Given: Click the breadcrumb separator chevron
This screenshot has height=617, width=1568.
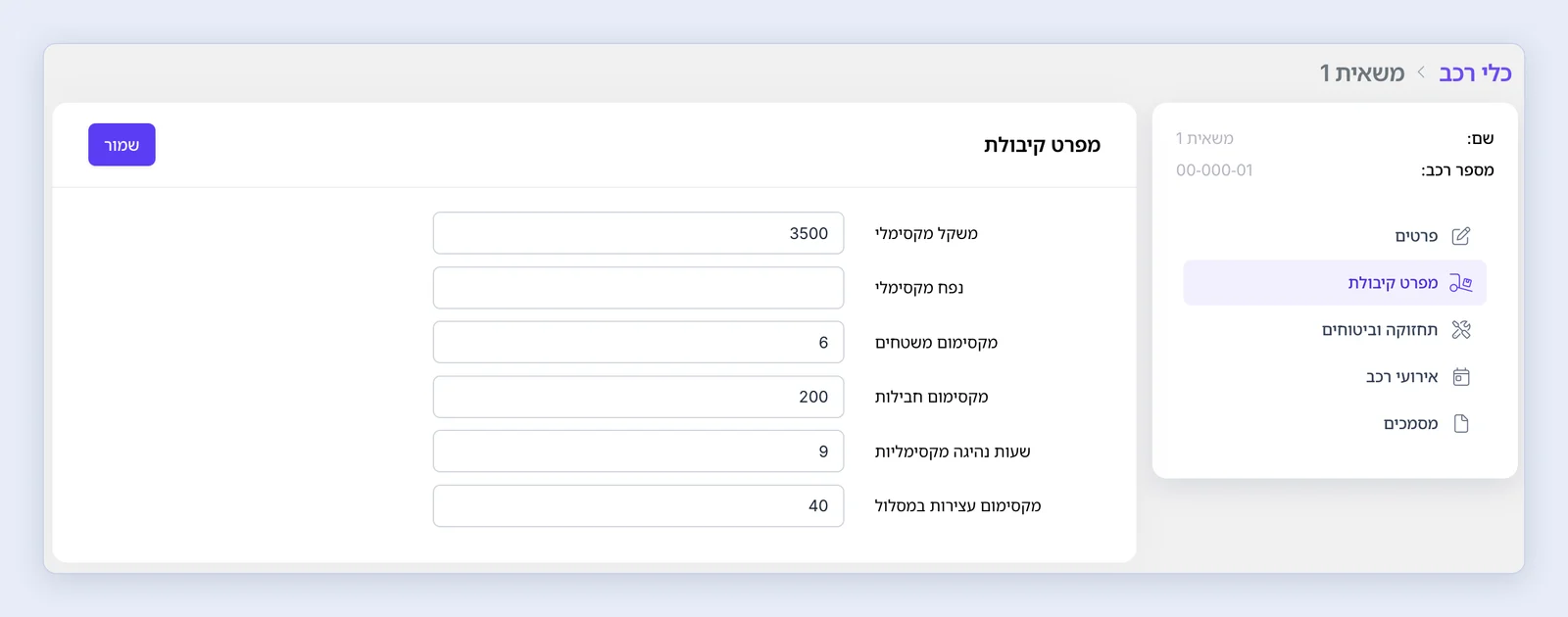Looking at the screenshot, I should pos(1421,72).
